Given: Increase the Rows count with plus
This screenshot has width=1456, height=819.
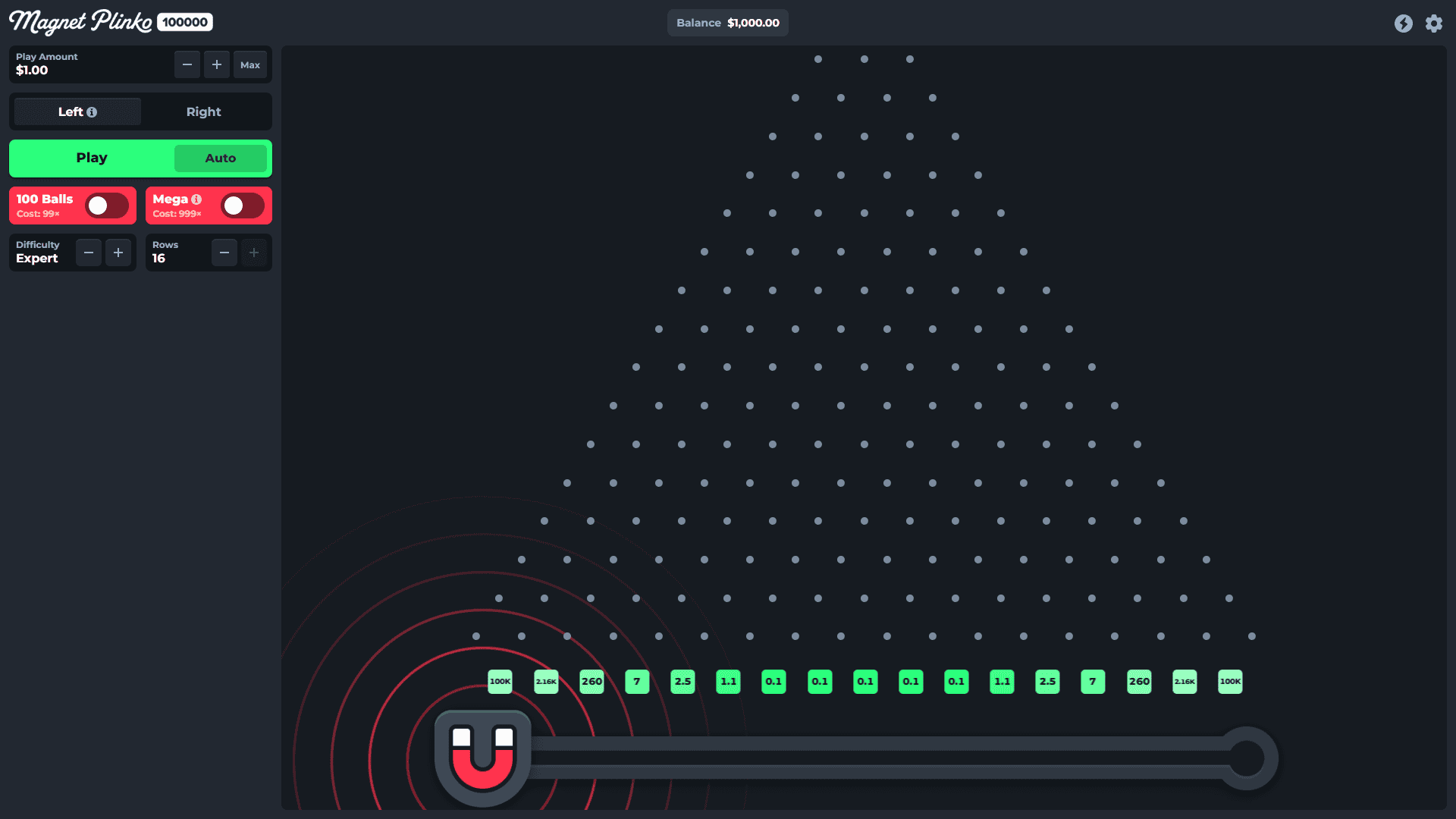Looking at the screenshot, I should pyautogui.click(x=254, y=253).
